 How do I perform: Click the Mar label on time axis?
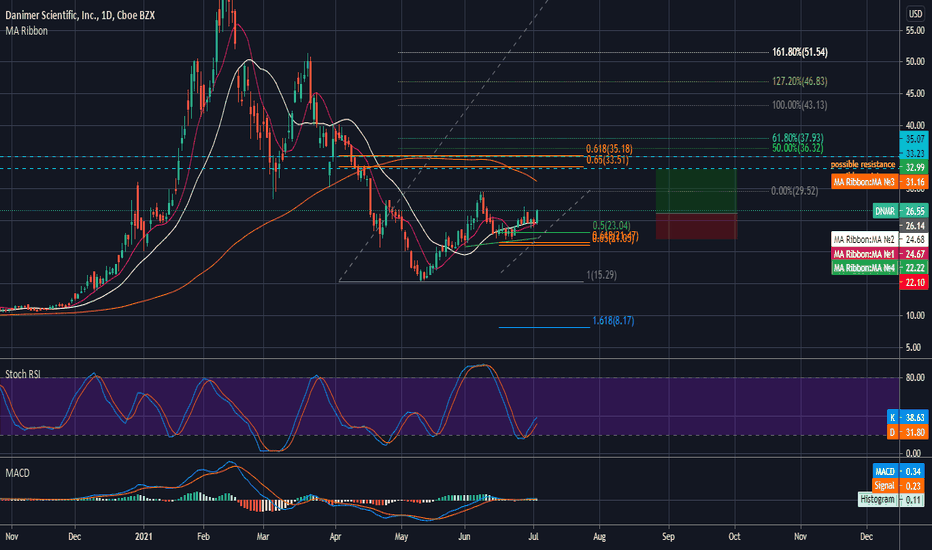click(263, 536)
